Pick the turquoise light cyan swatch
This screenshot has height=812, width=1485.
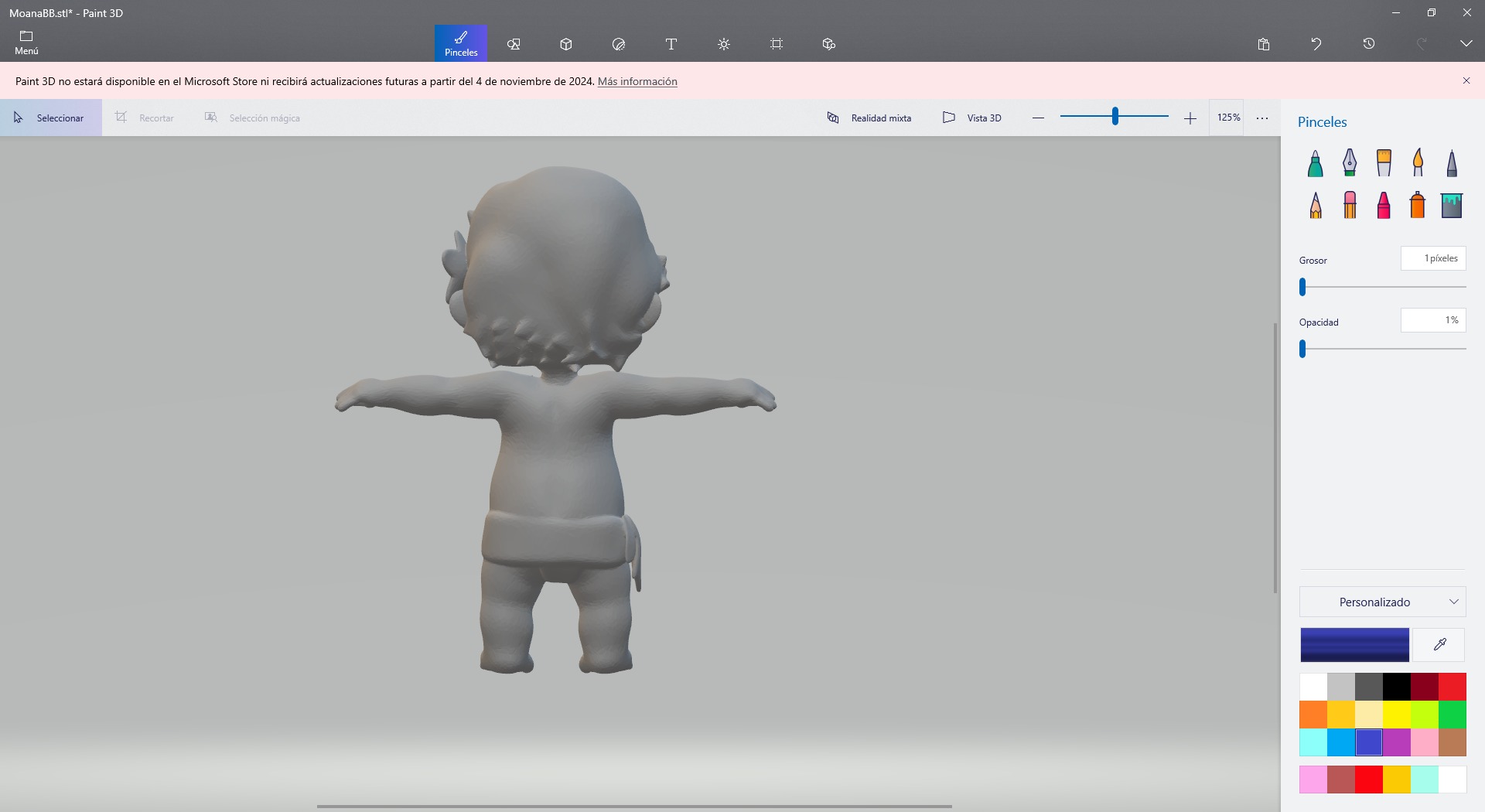tap(1313, 742)
